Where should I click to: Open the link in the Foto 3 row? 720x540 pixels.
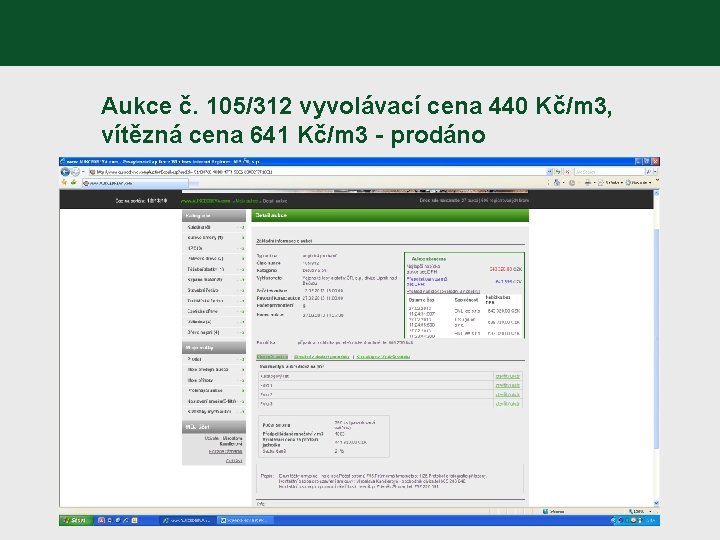tap(507, 404)
